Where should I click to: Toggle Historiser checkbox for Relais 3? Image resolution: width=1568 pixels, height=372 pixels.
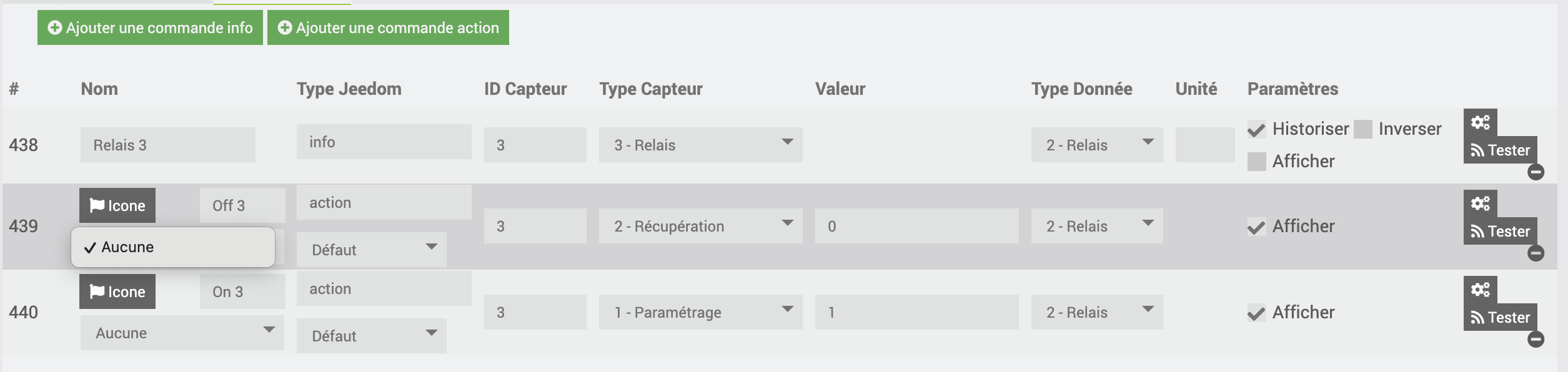(x=1256, y=129)
